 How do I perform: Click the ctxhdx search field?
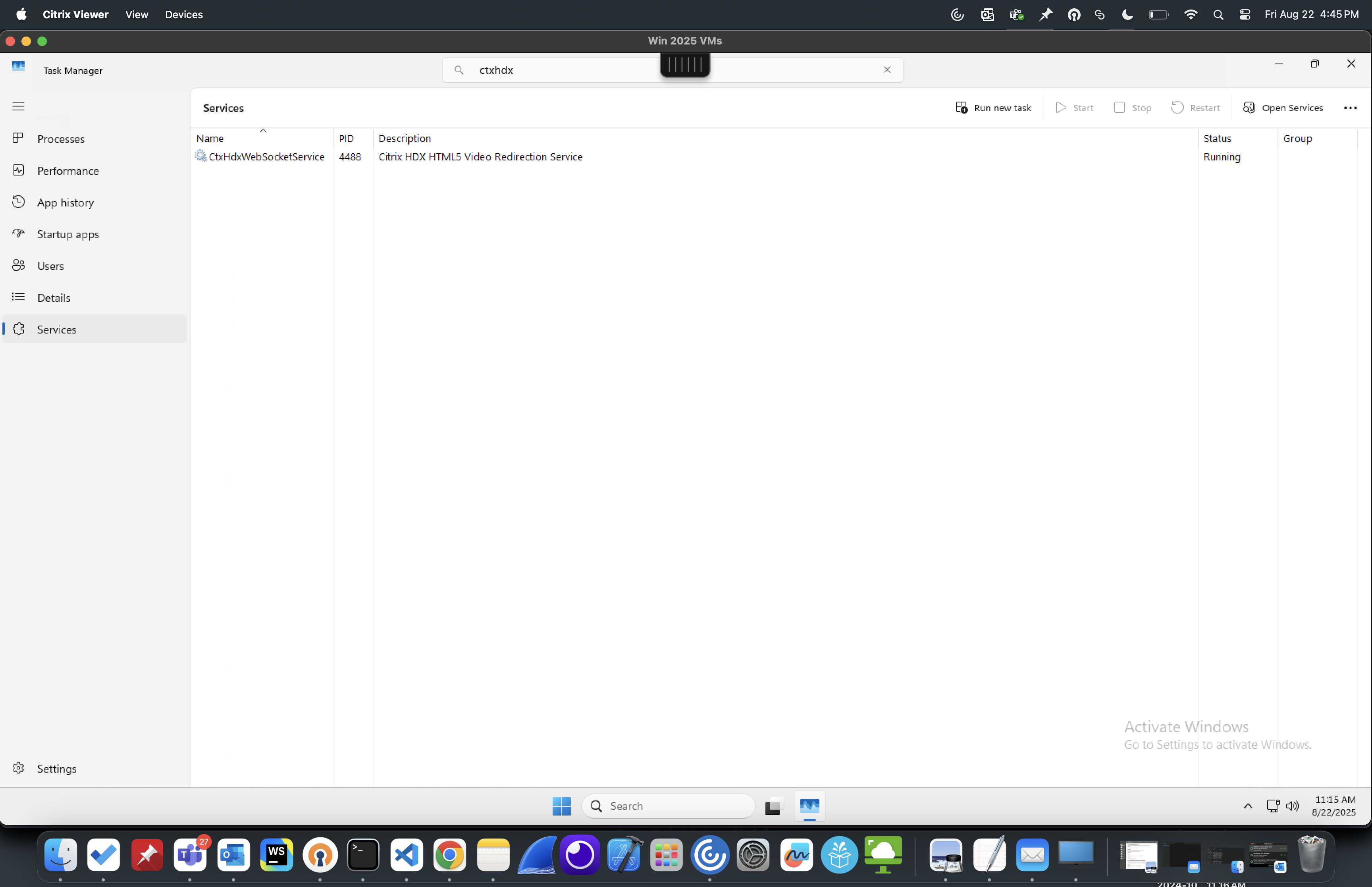(x=673, y=70)
